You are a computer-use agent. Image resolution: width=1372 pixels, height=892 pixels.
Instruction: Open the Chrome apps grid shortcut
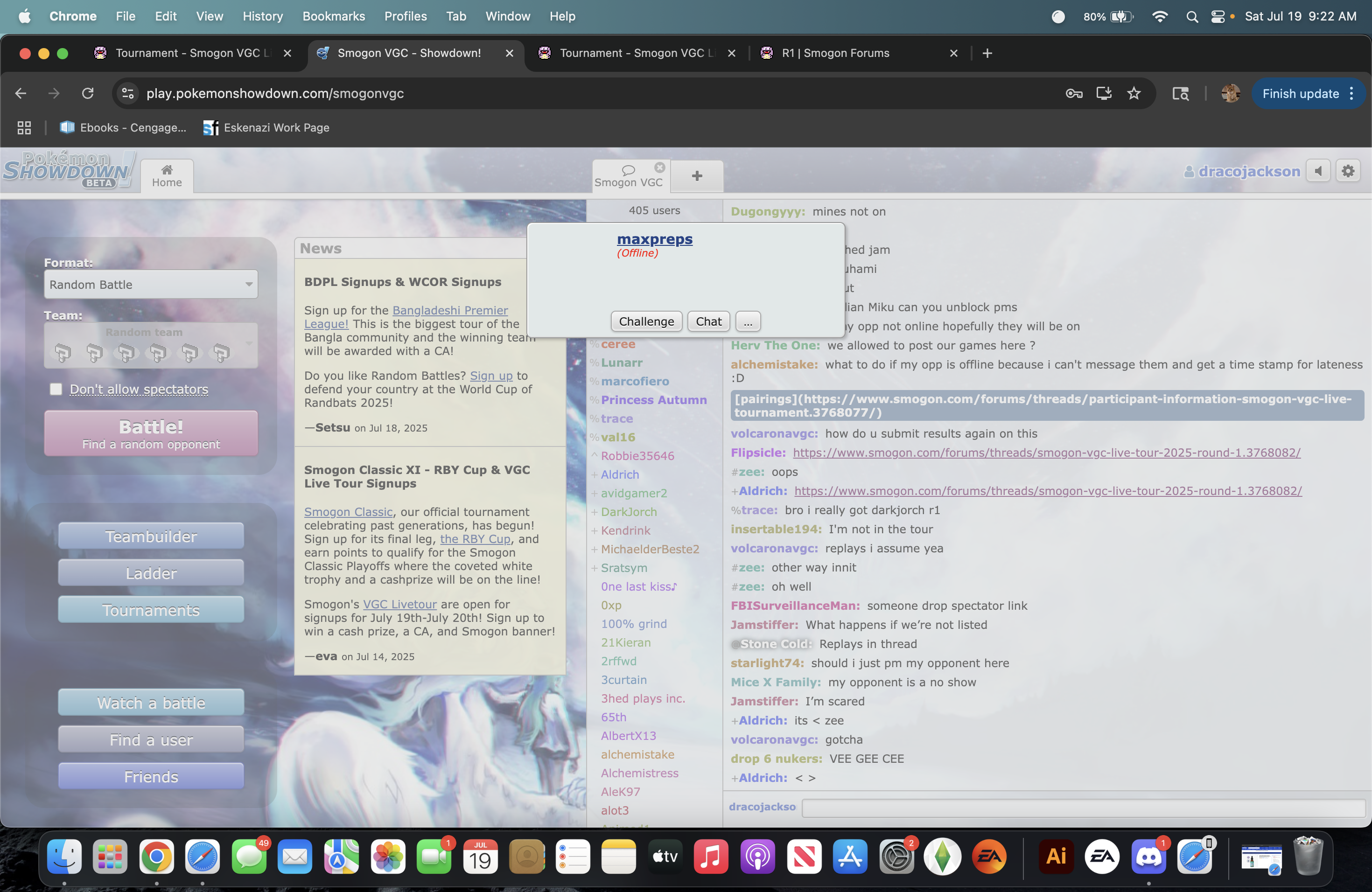tap(24, 127)
